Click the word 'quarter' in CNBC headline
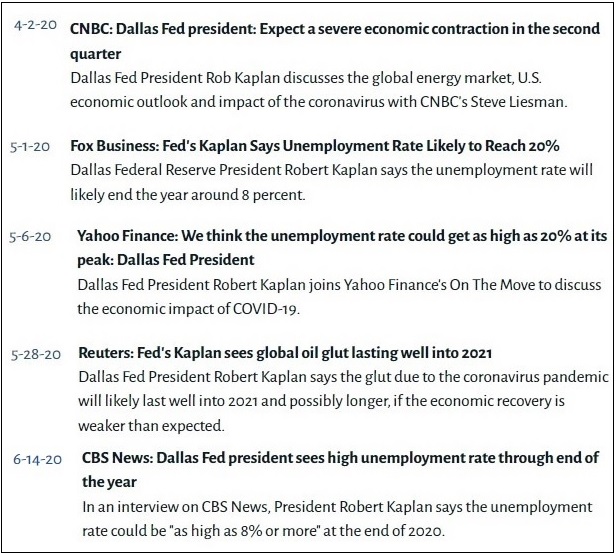 (95, 54)
